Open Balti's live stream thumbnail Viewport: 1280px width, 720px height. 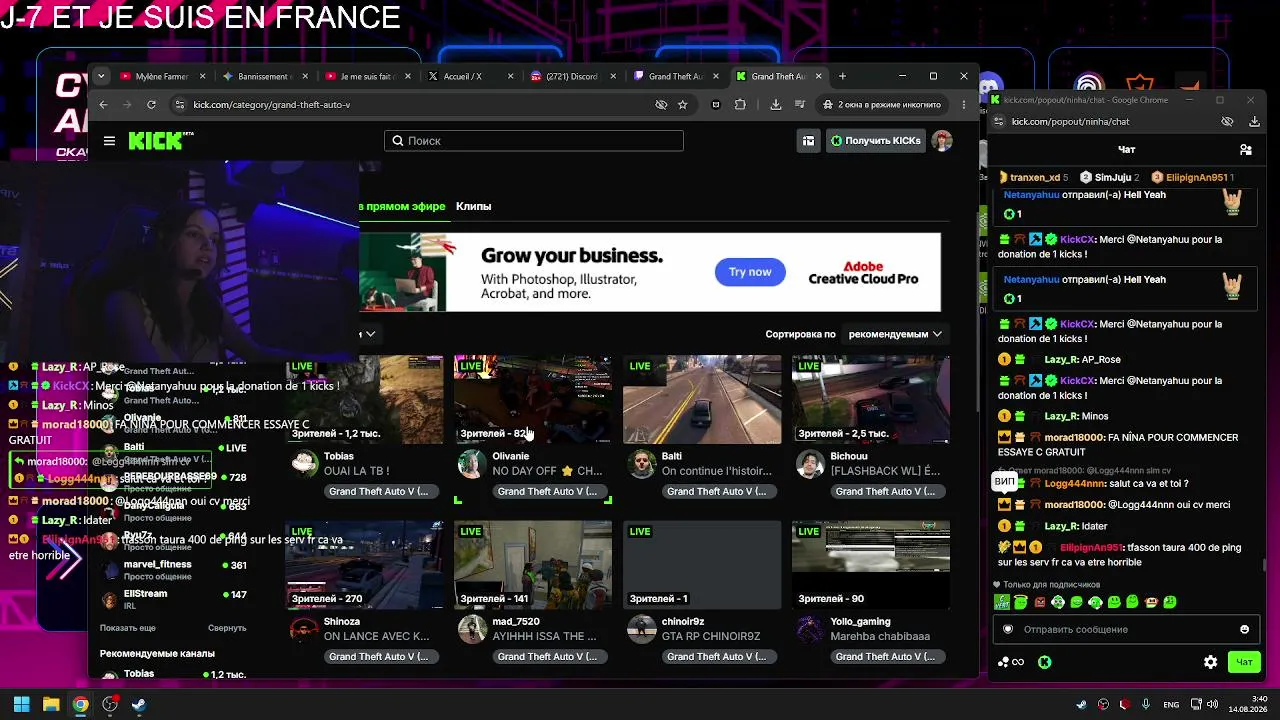(702, 400)
